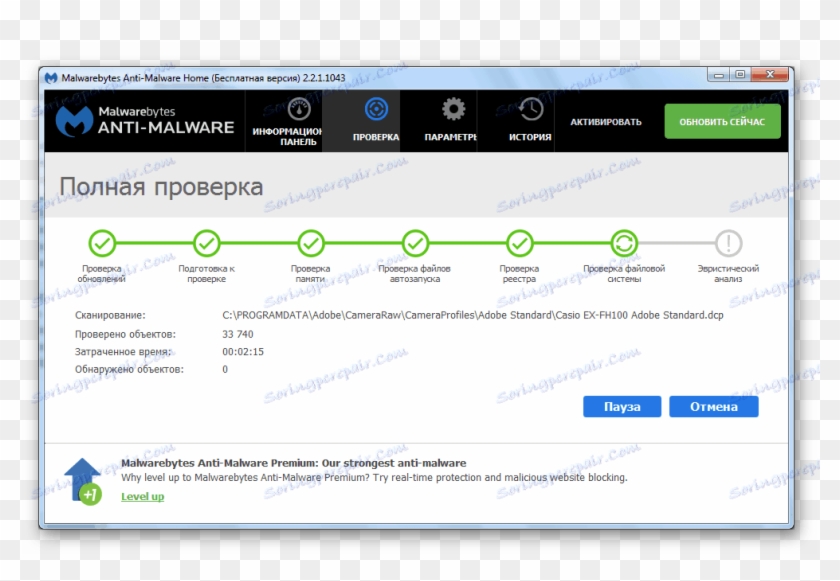Click the Проверка памяти checkmark icon
Screen dimensions: 840x581
point(312,243)
